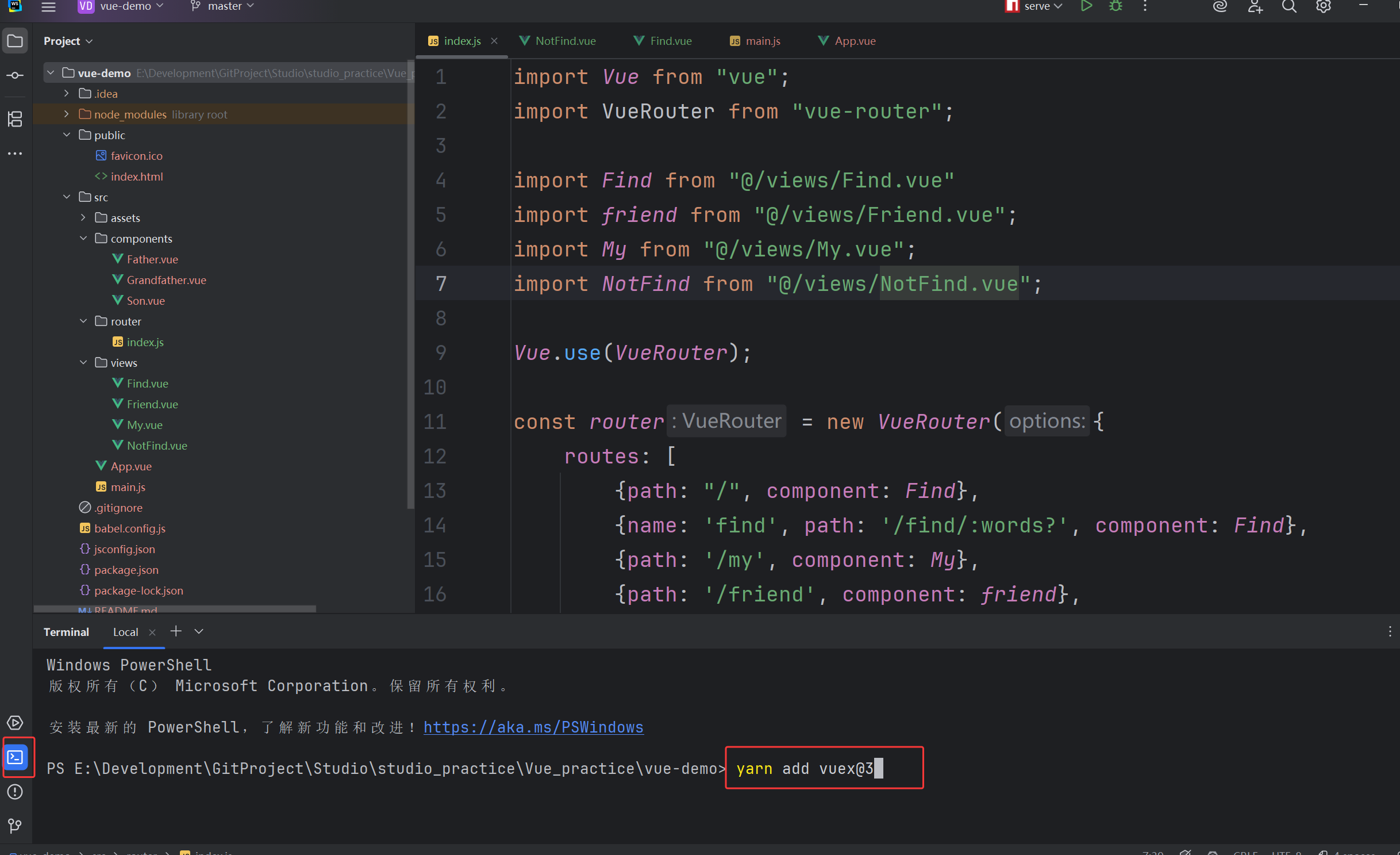Open the serve run configuration dropdown
The image size is (1400, 855).
click(1041, 6)
